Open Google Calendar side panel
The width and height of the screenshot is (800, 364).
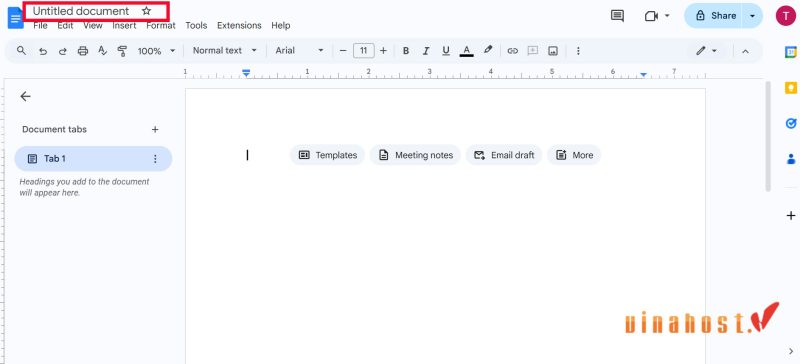pos(791,52)
